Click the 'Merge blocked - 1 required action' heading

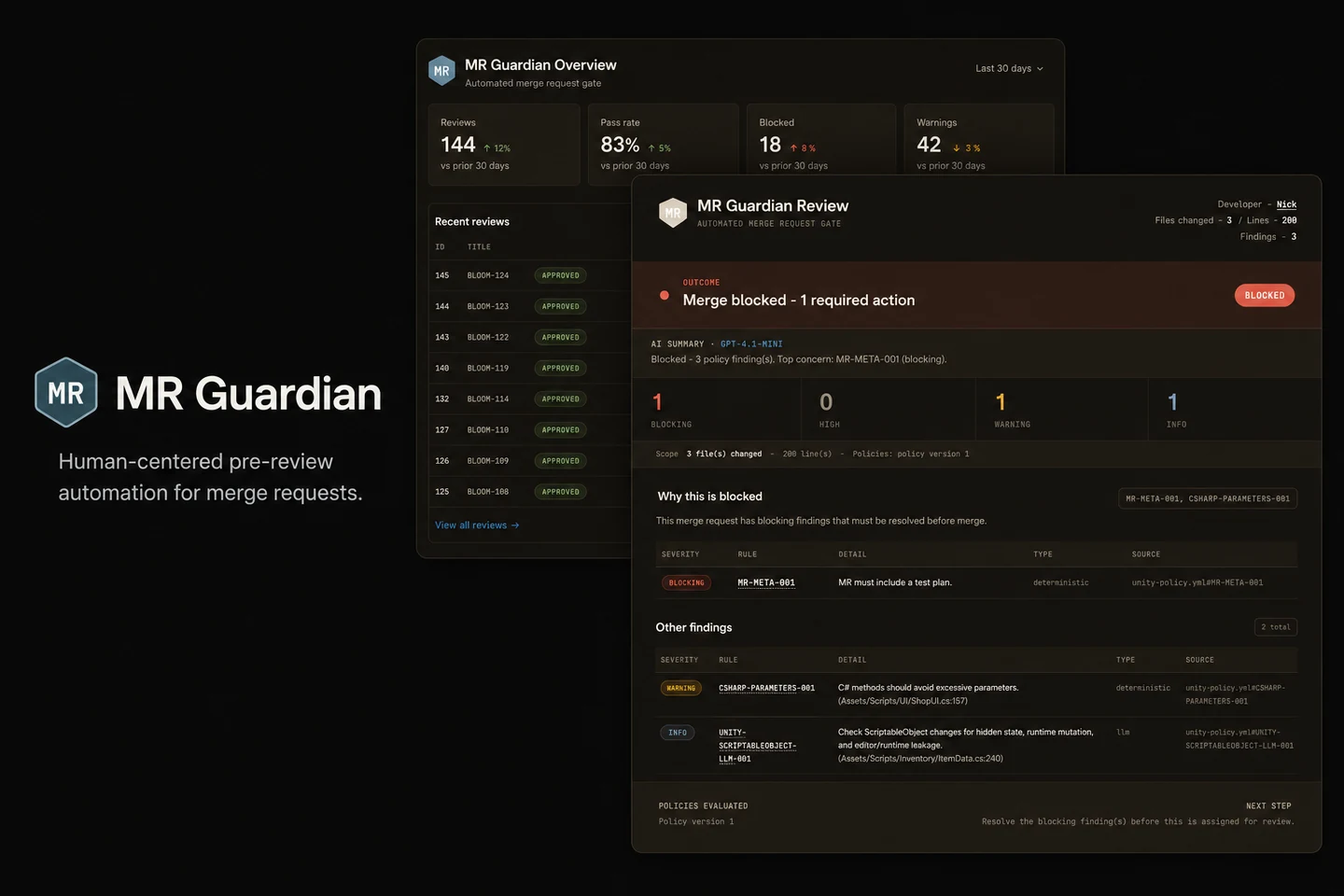click(799, 301)
